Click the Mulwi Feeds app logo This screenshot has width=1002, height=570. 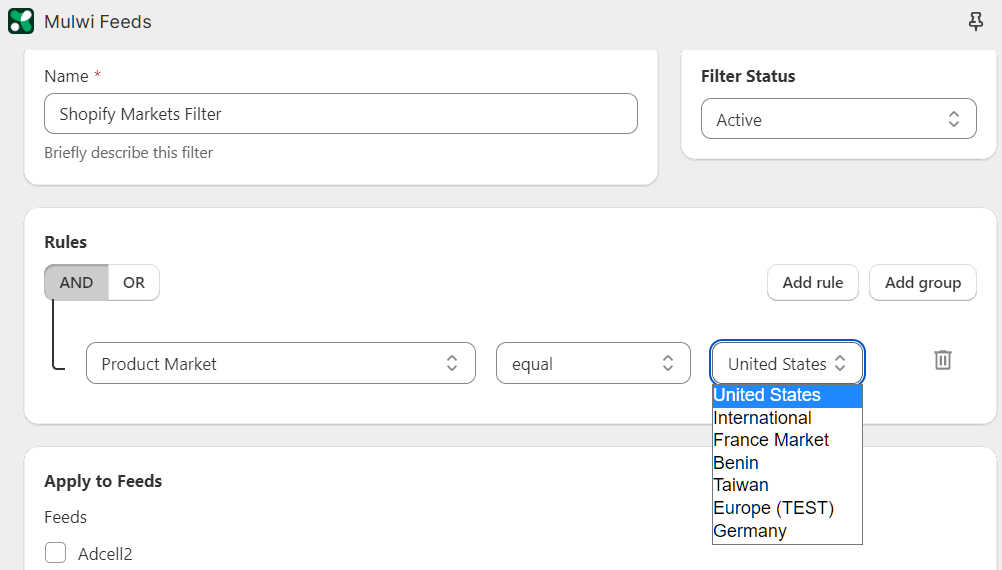[x=21, y=21]
